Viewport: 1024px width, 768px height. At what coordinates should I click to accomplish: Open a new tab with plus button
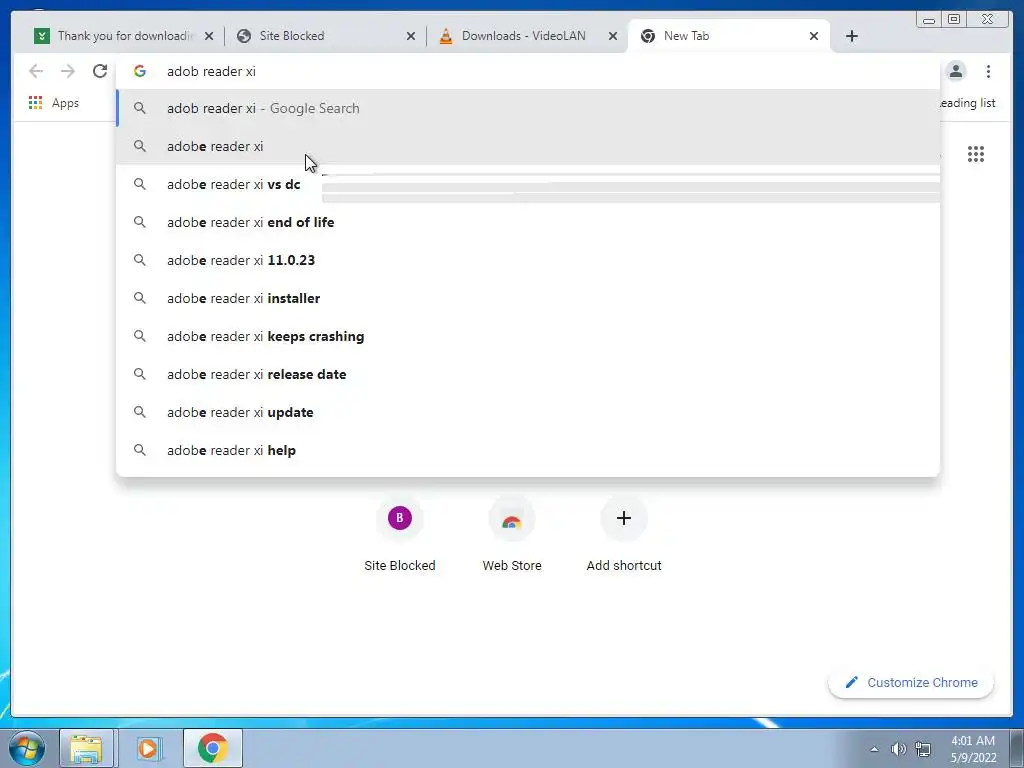coord(852,36)
